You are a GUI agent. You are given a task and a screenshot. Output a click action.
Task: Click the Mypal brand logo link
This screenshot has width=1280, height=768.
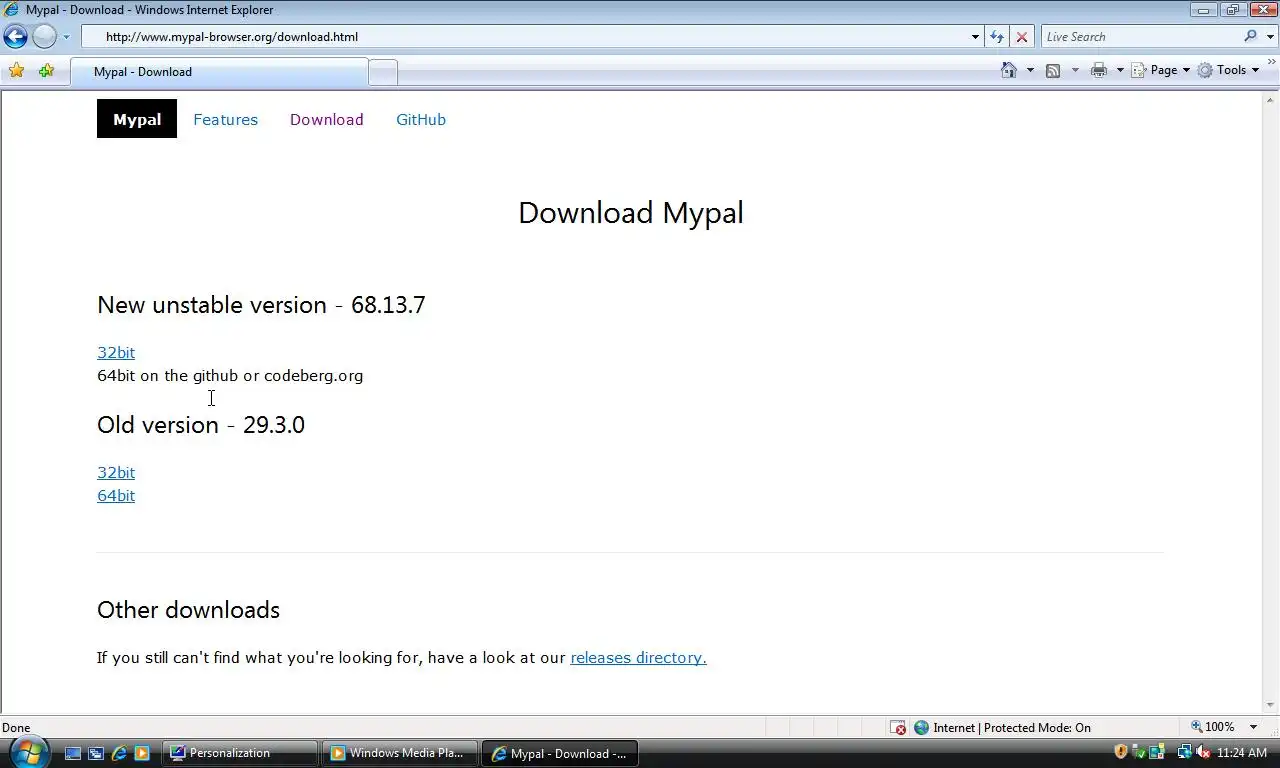(137, 119)
